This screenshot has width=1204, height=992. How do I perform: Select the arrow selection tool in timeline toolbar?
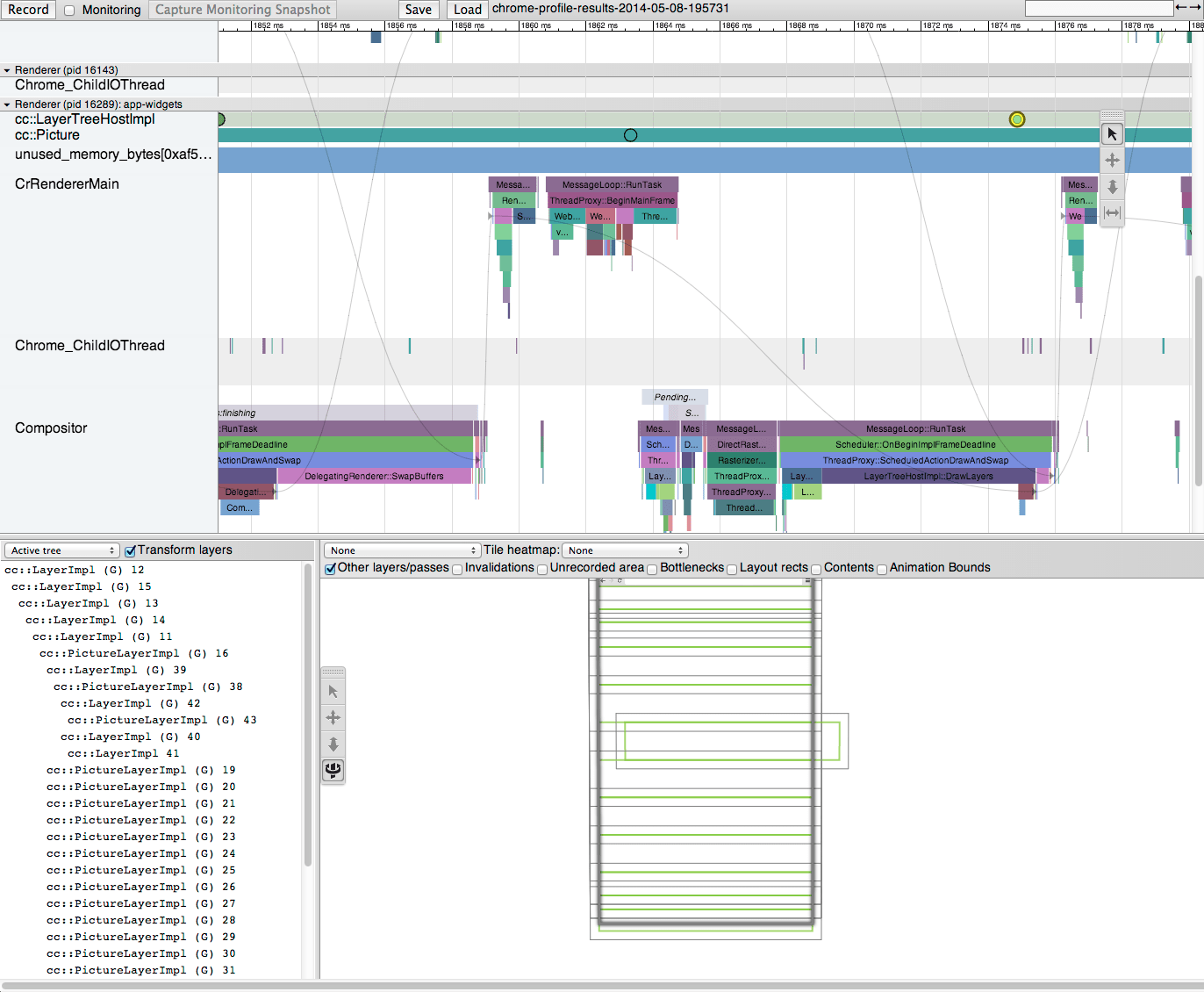(1111, 133)
